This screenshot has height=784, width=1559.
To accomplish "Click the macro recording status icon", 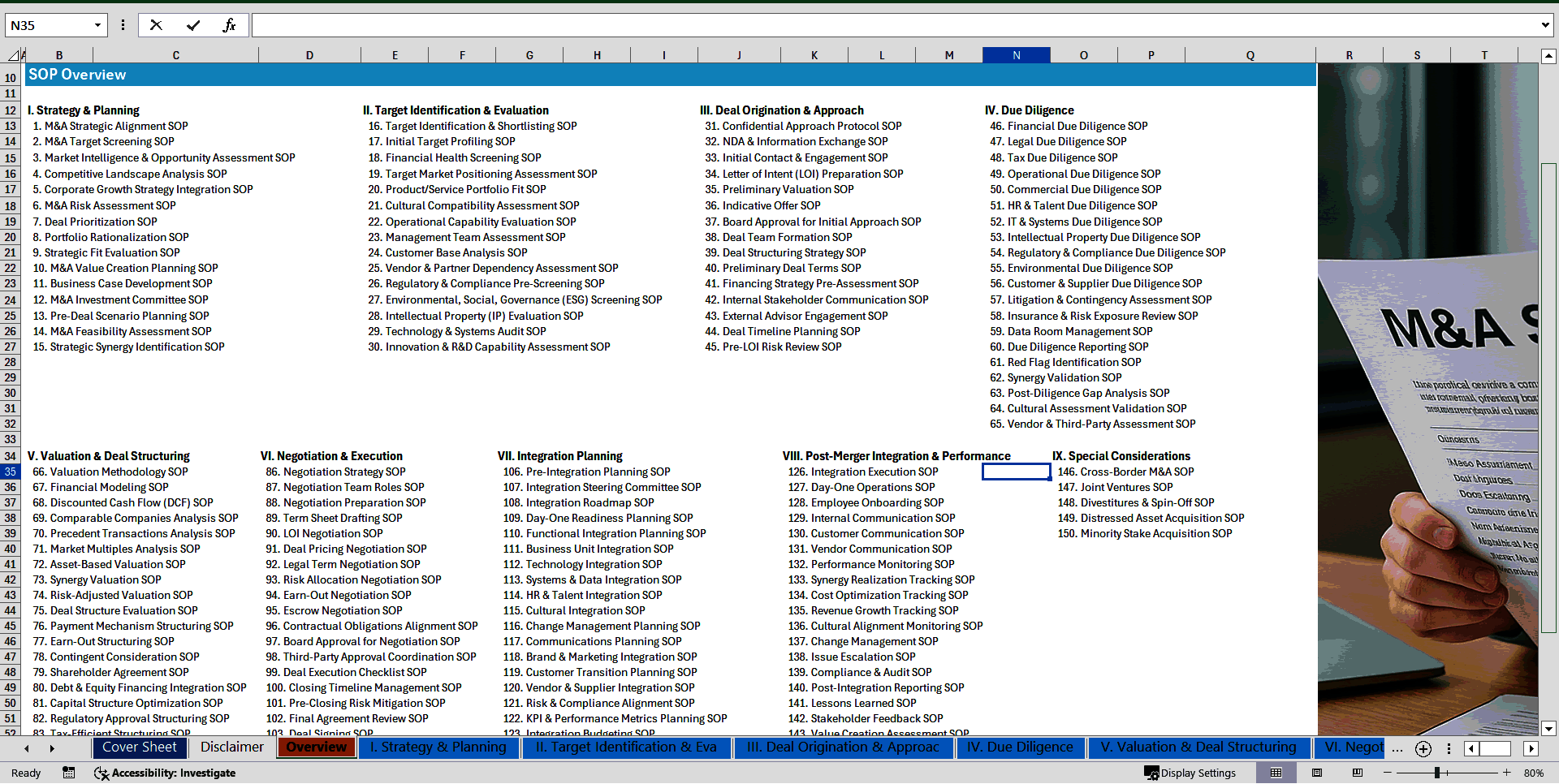I will point(69,773).
